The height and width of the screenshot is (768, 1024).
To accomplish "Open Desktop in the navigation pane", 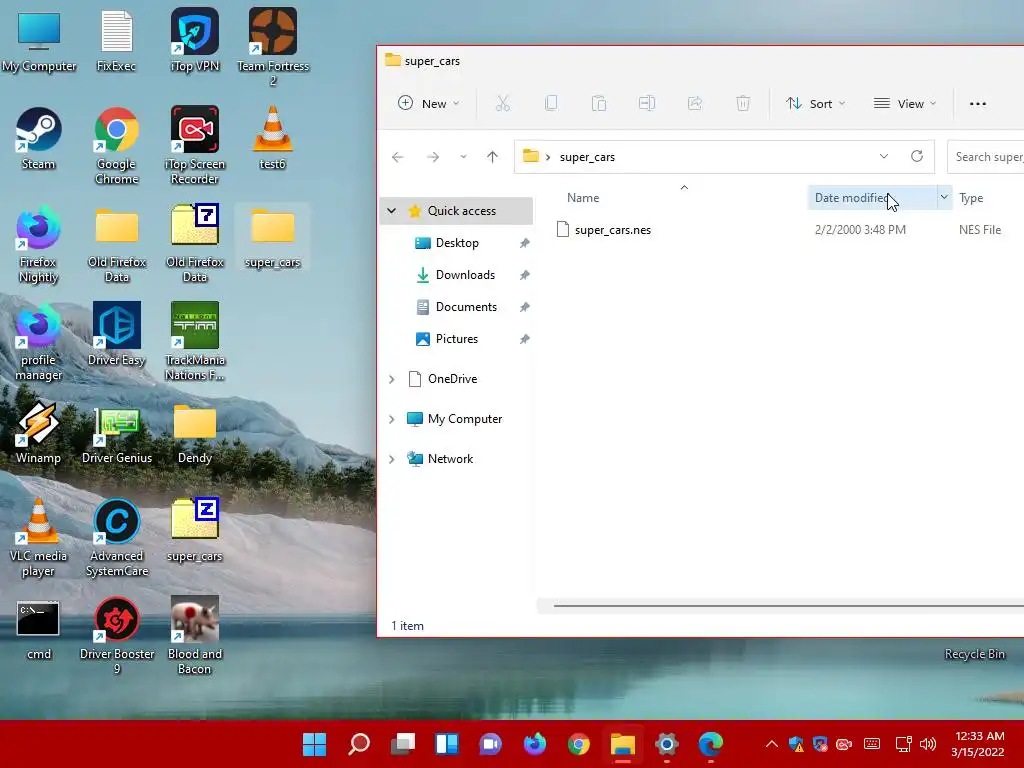I will click(x=456, y=242).
